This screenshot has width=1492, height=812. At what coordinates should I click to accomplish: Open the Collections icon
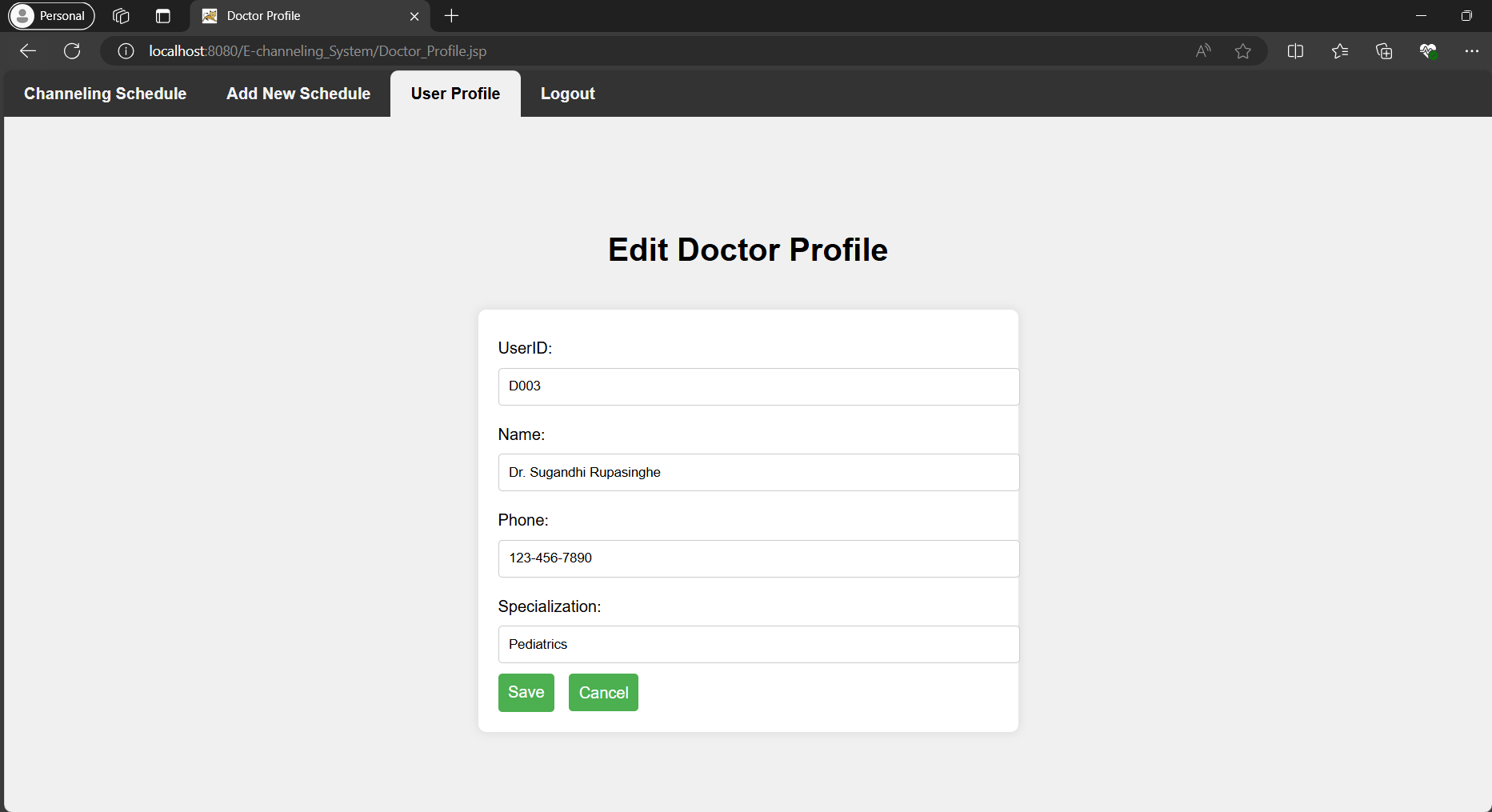1384,51
